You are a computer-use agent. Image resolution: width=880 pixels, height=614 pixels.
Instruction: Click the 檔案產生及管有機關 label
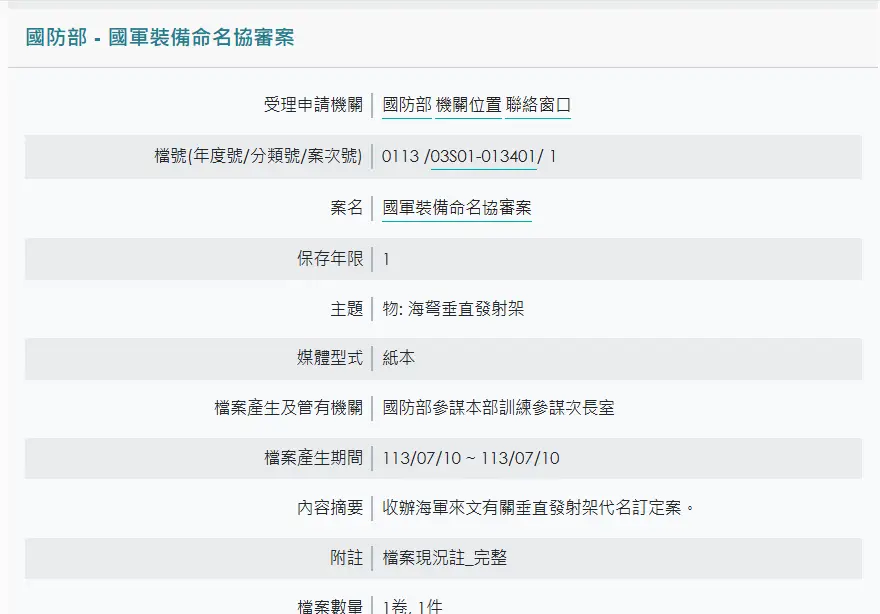tap(289, 408)
